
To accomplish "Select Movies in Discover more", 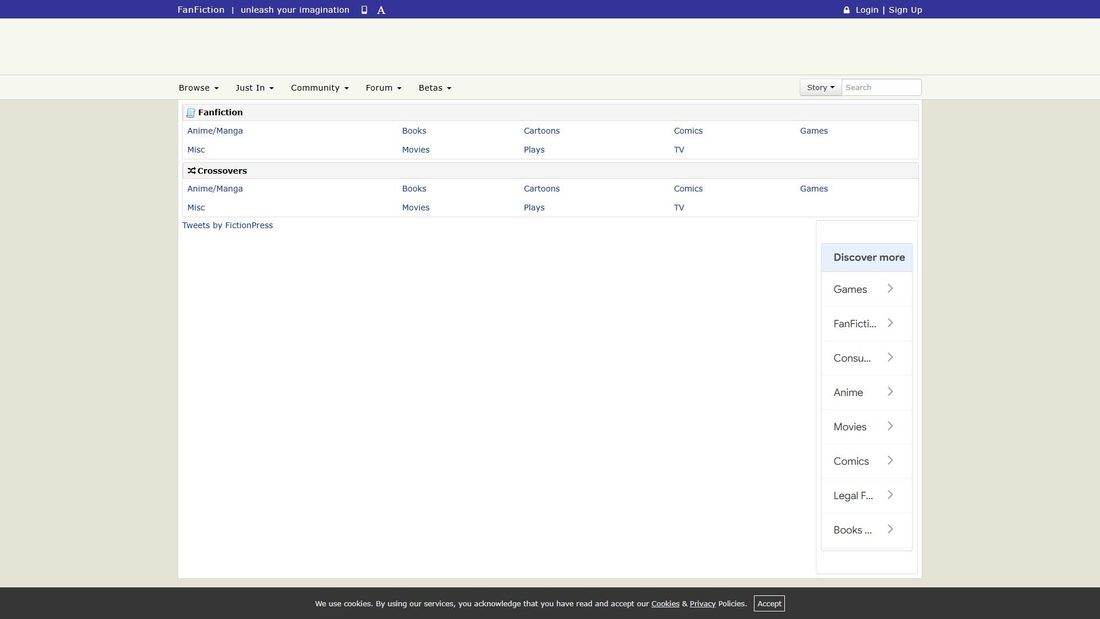I will pyautogui.click(x=866, y=427).
